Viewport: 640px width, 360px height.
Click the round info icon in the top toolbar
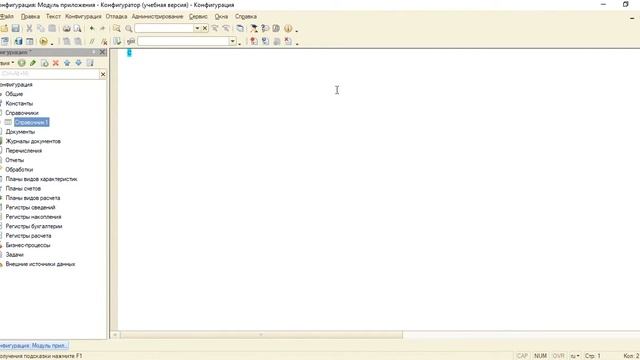(x=288, y=28)
